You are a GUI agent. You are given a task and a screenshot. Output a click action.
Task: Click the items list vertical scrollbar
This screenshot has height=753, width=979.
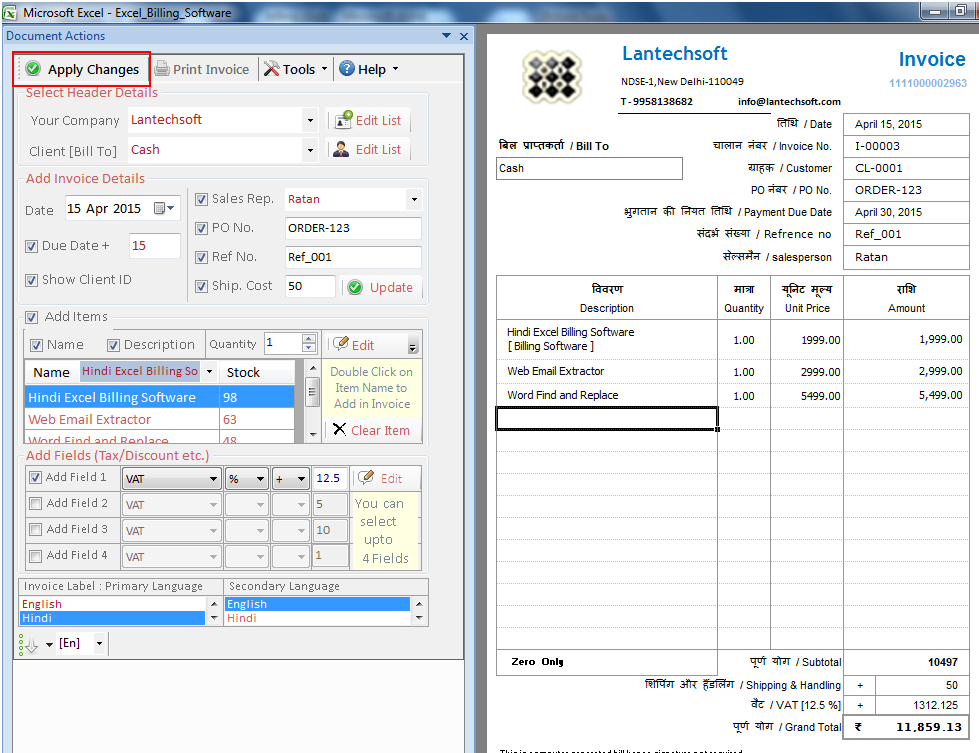pyautogui.click(x=313, y=401)
